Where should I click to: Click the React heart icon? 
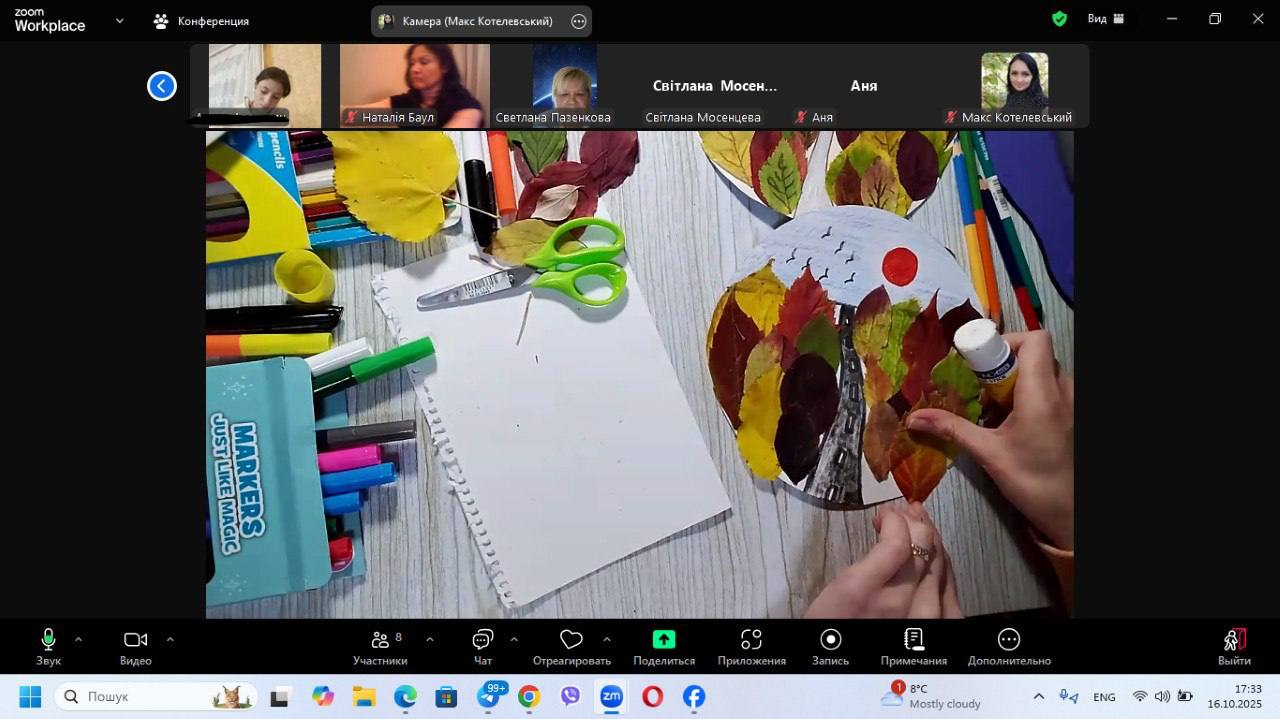point(571,641)
